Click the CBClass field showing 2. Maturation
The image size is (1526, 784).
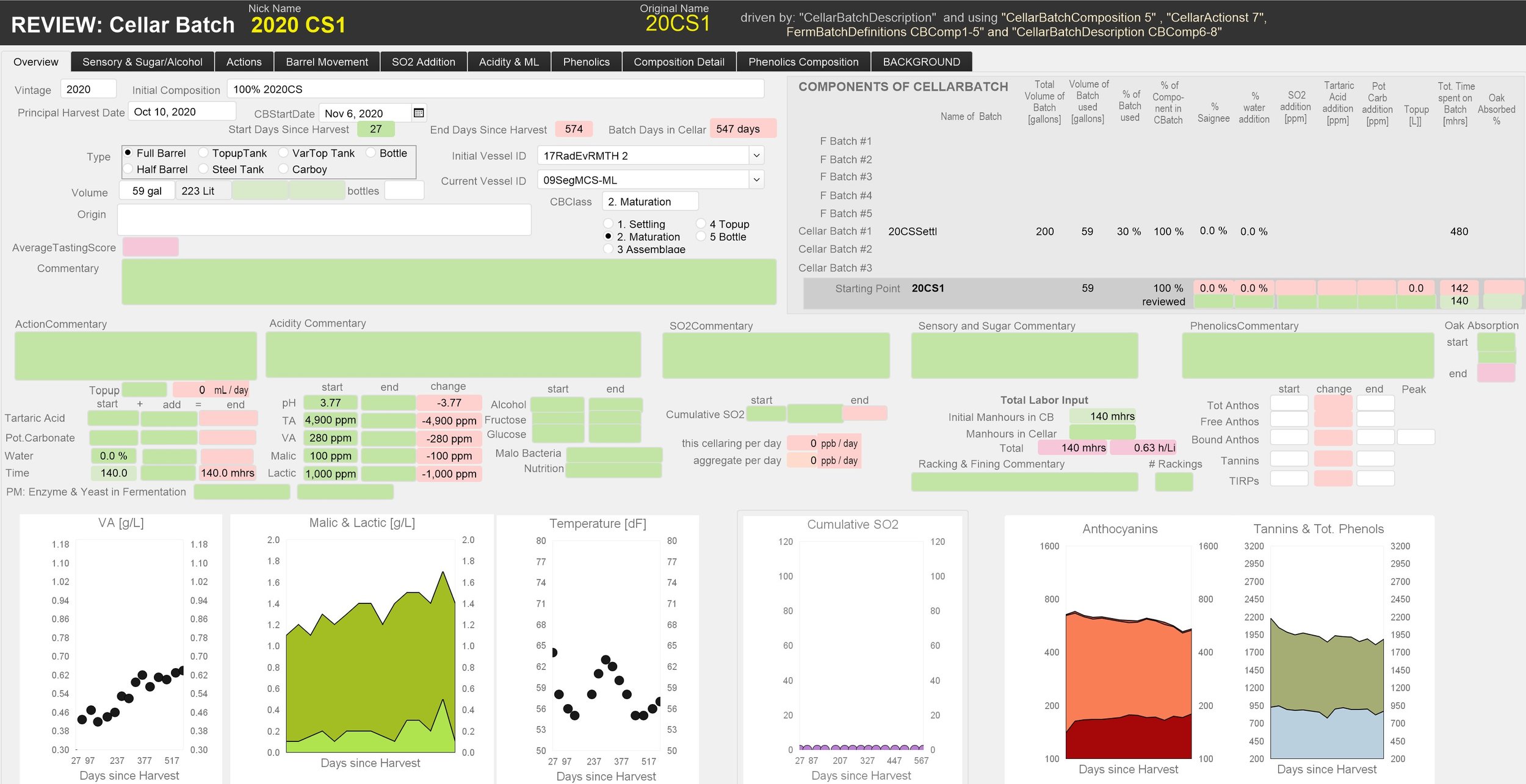coord(650,201)
